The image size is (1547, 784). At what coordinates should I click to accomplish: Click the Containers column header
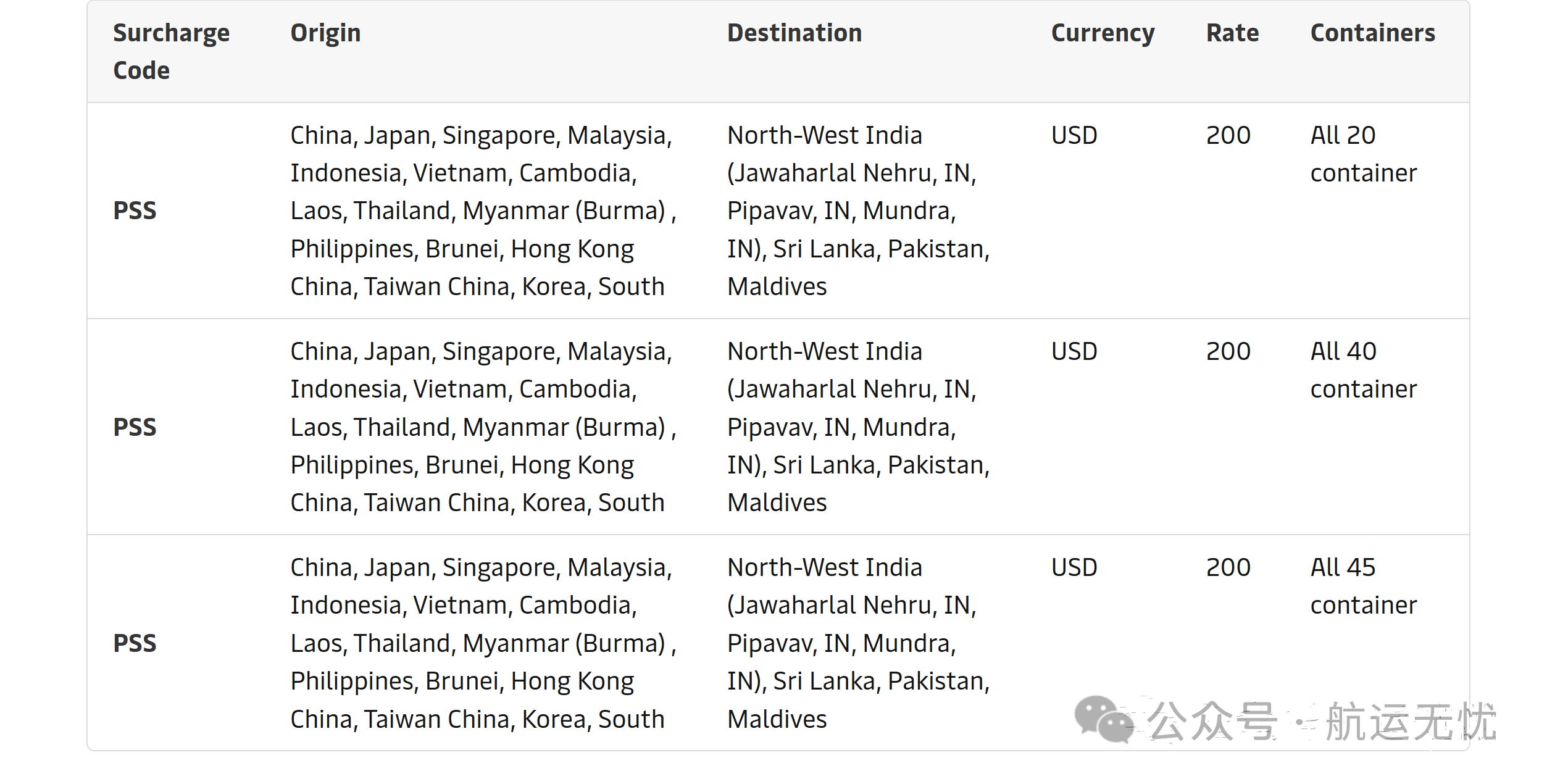[x=1372, y=33]
